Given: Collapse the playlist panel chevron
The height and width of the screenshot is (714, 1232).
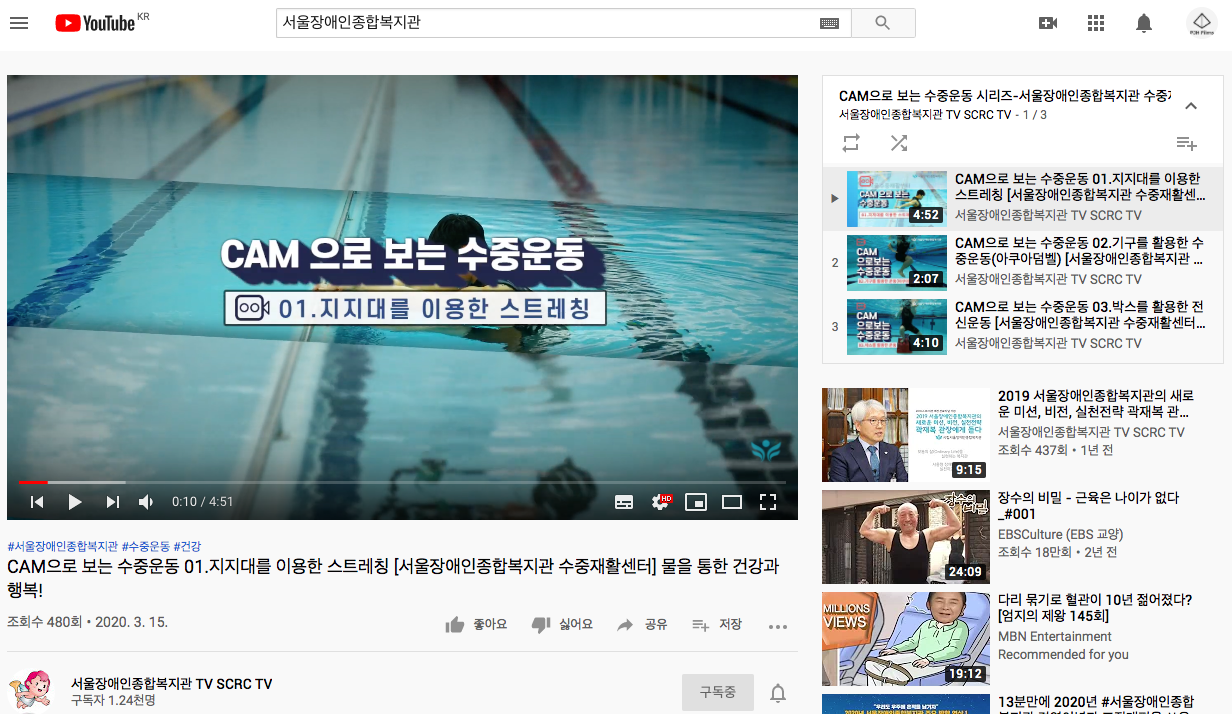Looking at the screenshot, I should point(1190,106).
